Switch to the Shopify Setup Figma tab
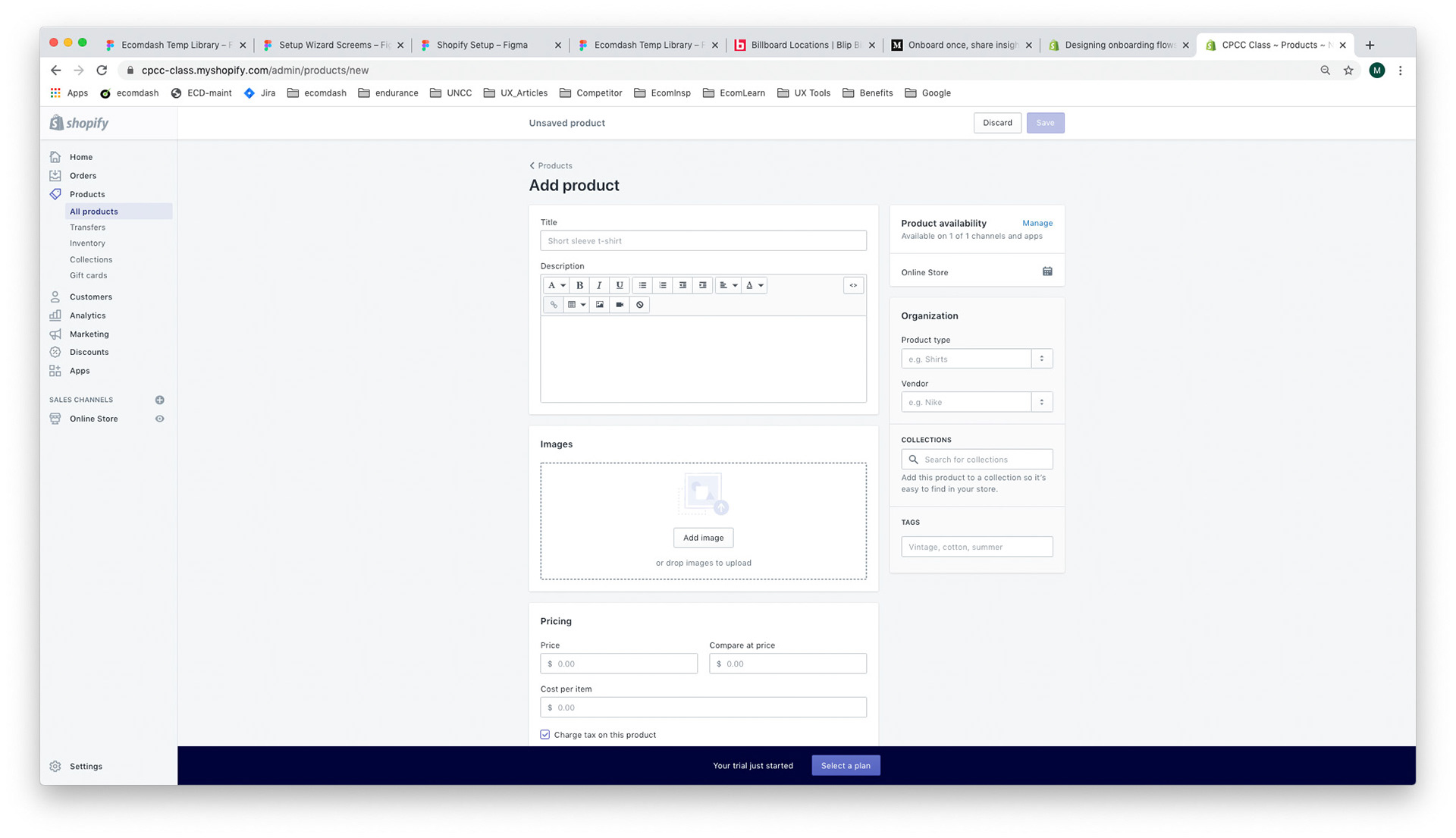 482,45
